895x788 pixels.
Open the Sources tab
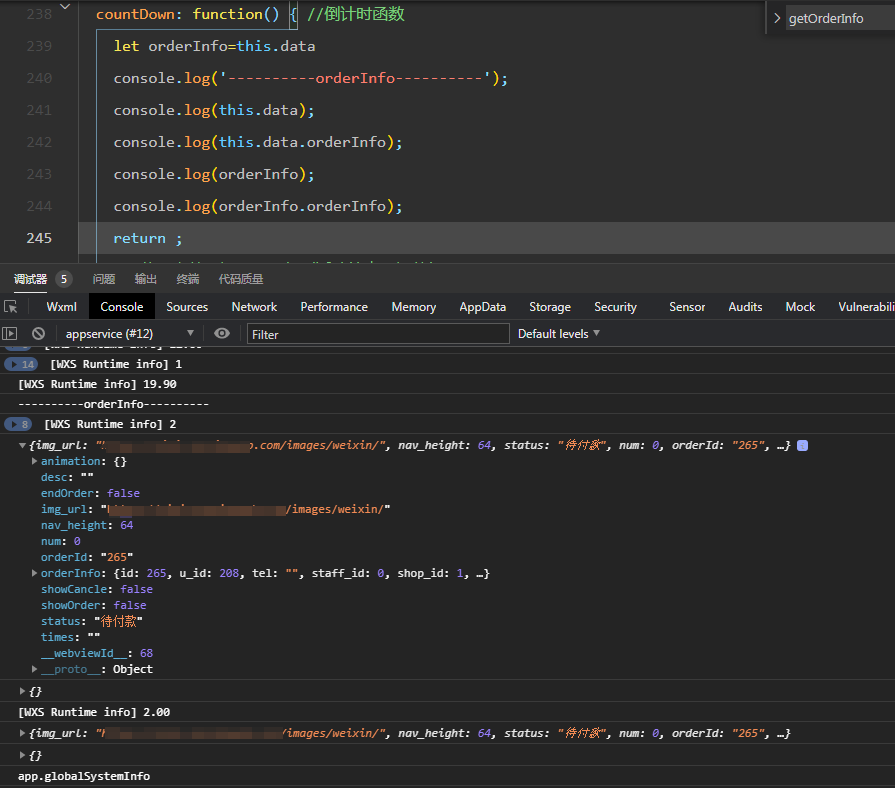pos(187,307)
